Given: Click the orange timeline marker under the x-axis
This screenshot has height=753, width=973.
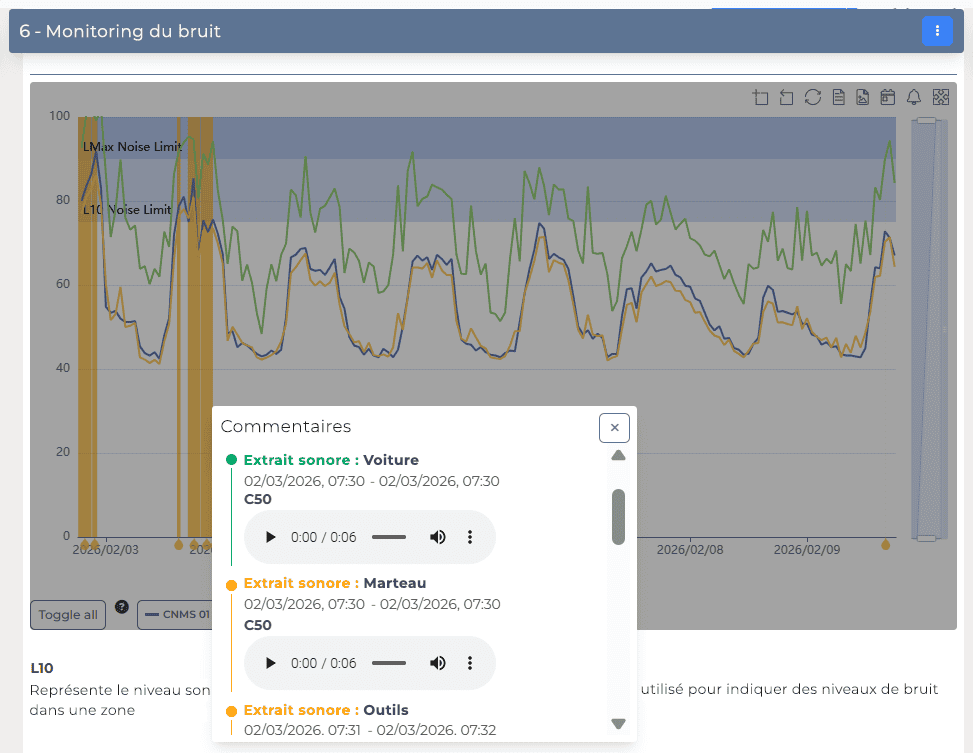Looking at the screenshot, I should 885,545.
